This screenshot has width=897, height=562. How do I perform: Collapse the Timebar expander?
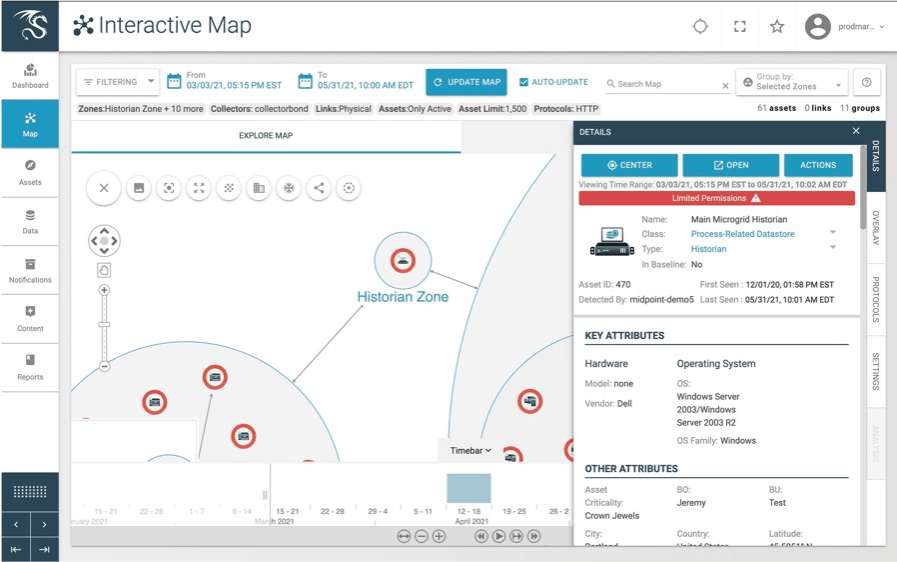470,450
